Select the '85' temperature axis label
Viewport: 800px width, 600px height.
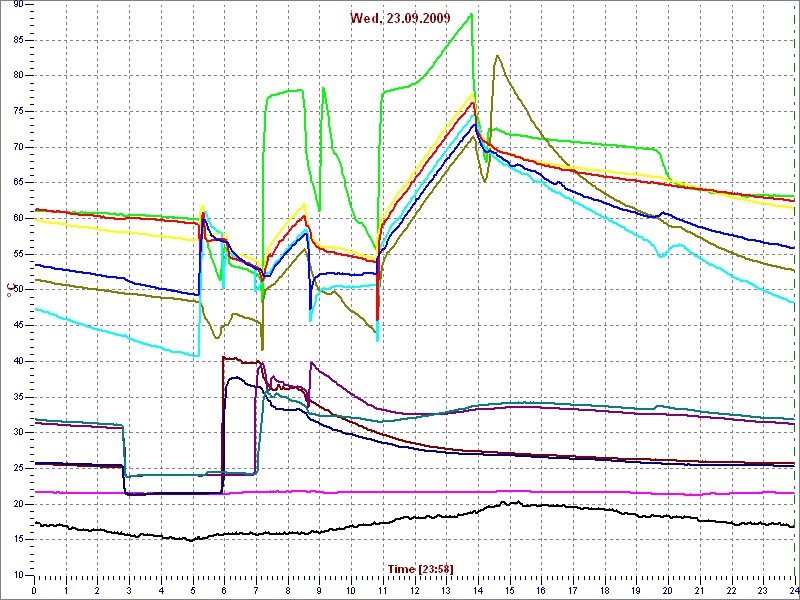click(19, 40)
